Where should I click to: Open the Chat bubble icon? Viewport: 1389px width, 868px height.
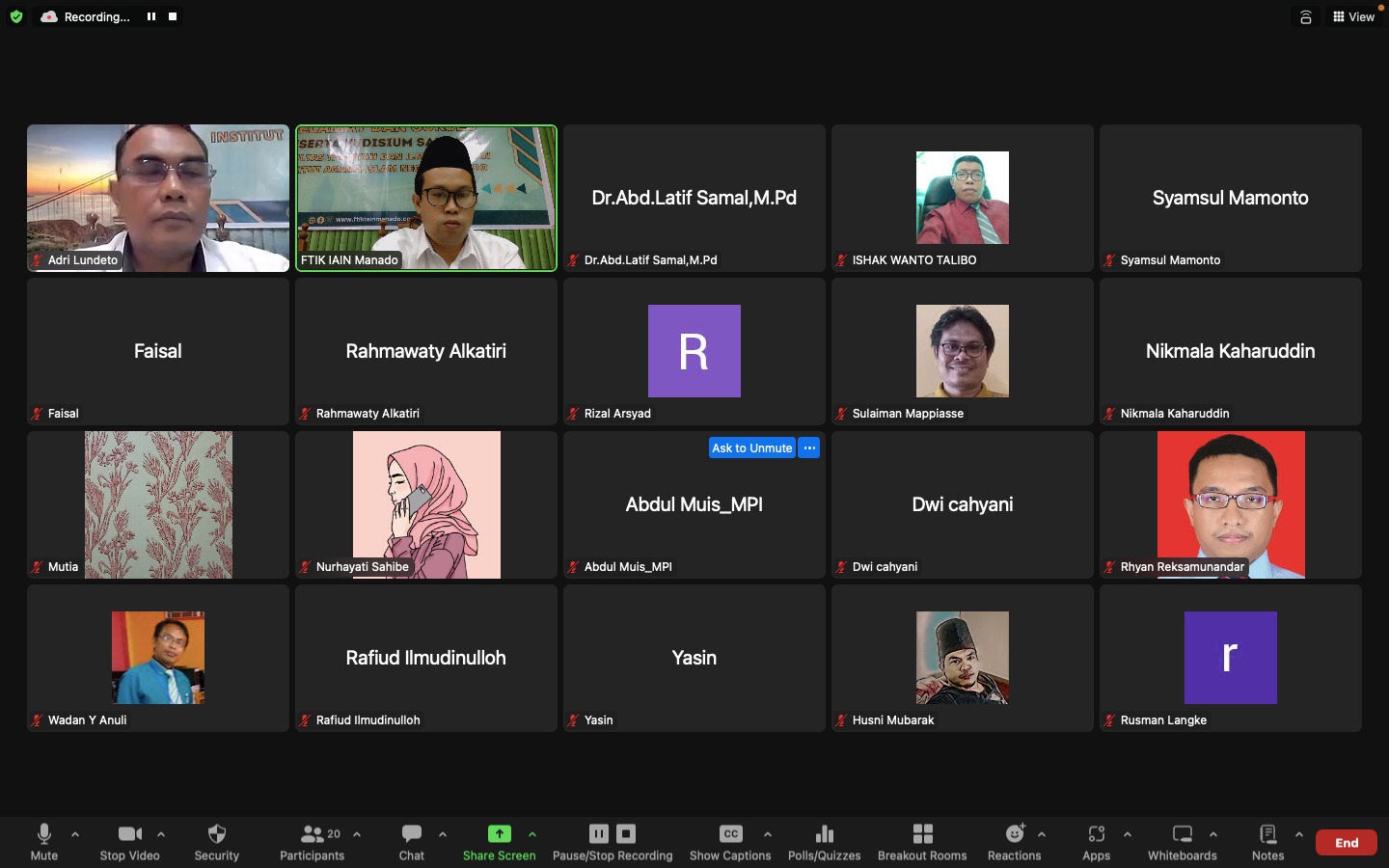[412, 833]
